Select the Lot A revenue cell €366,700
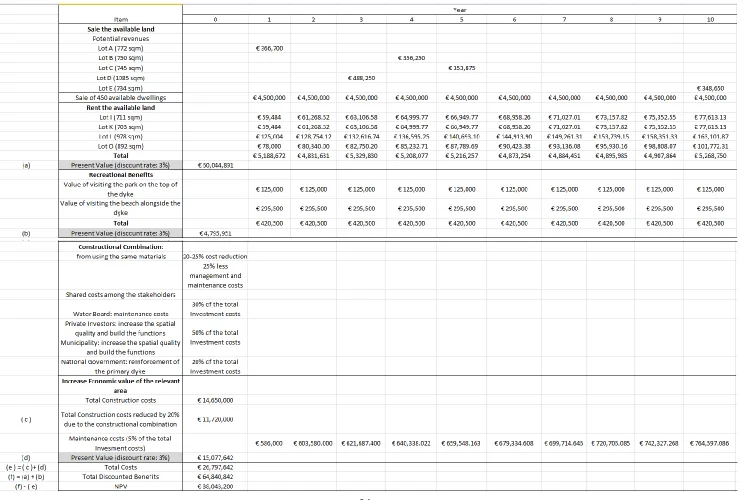The width and height of the screenshot is (752, 500). click(x=270, y=48)
